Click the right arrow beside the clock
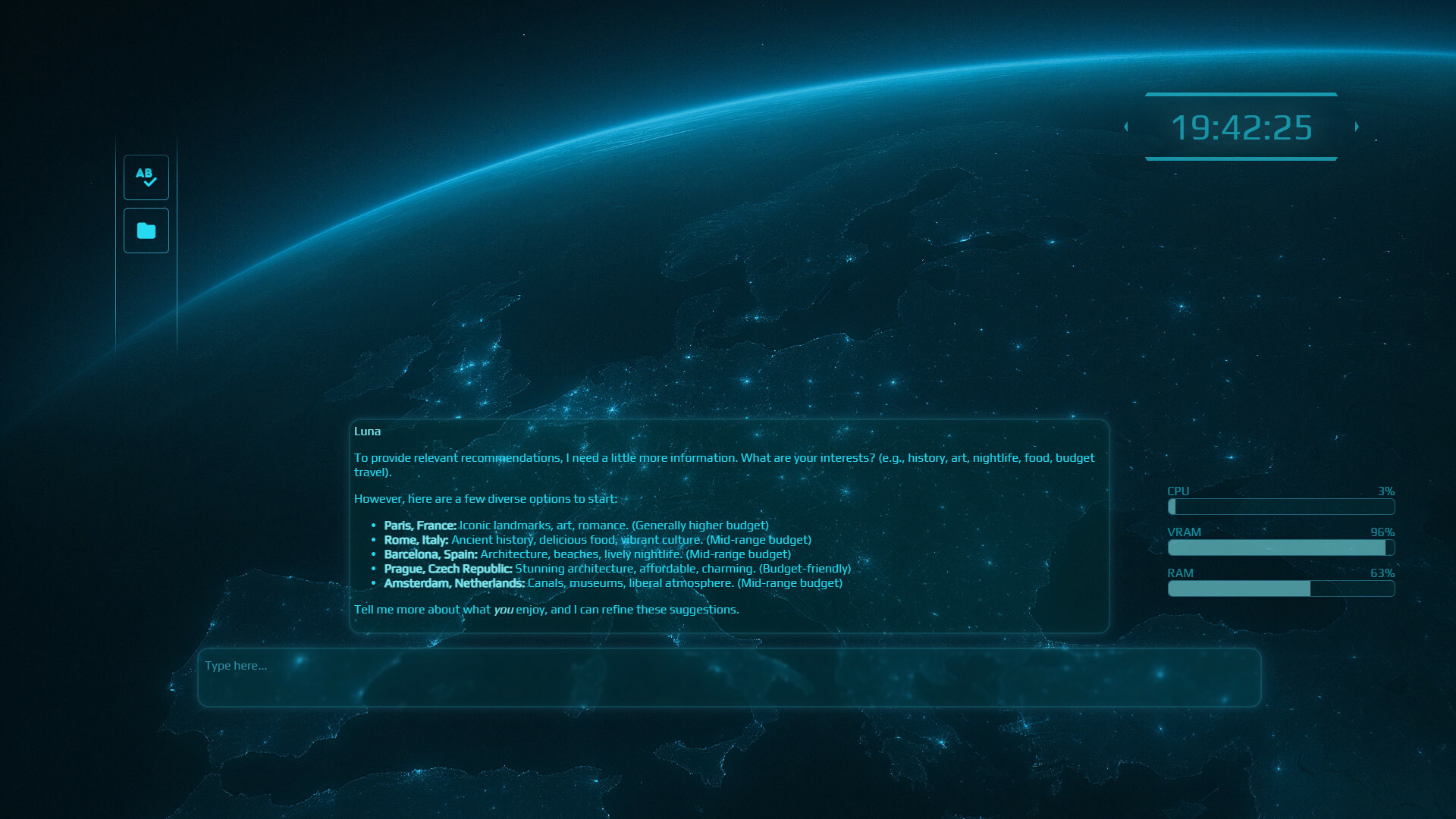Image resolution: width=1456 pixels, height=819 pixels. pyautogui.click(x=1357, y=127)
